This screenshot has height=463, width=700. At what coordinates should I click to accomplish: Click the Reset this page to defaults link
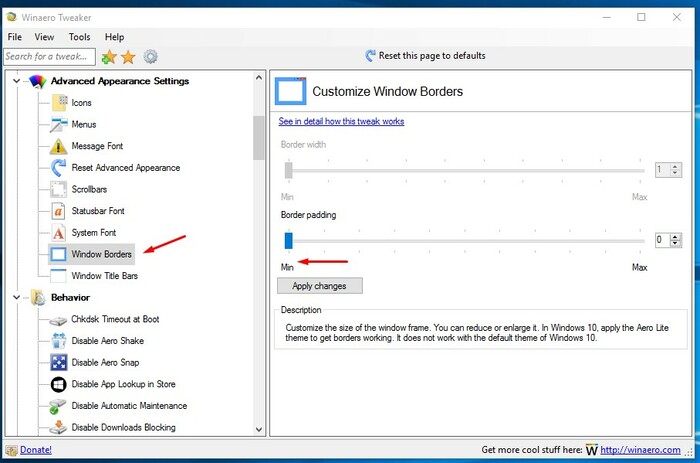point(432,56)
